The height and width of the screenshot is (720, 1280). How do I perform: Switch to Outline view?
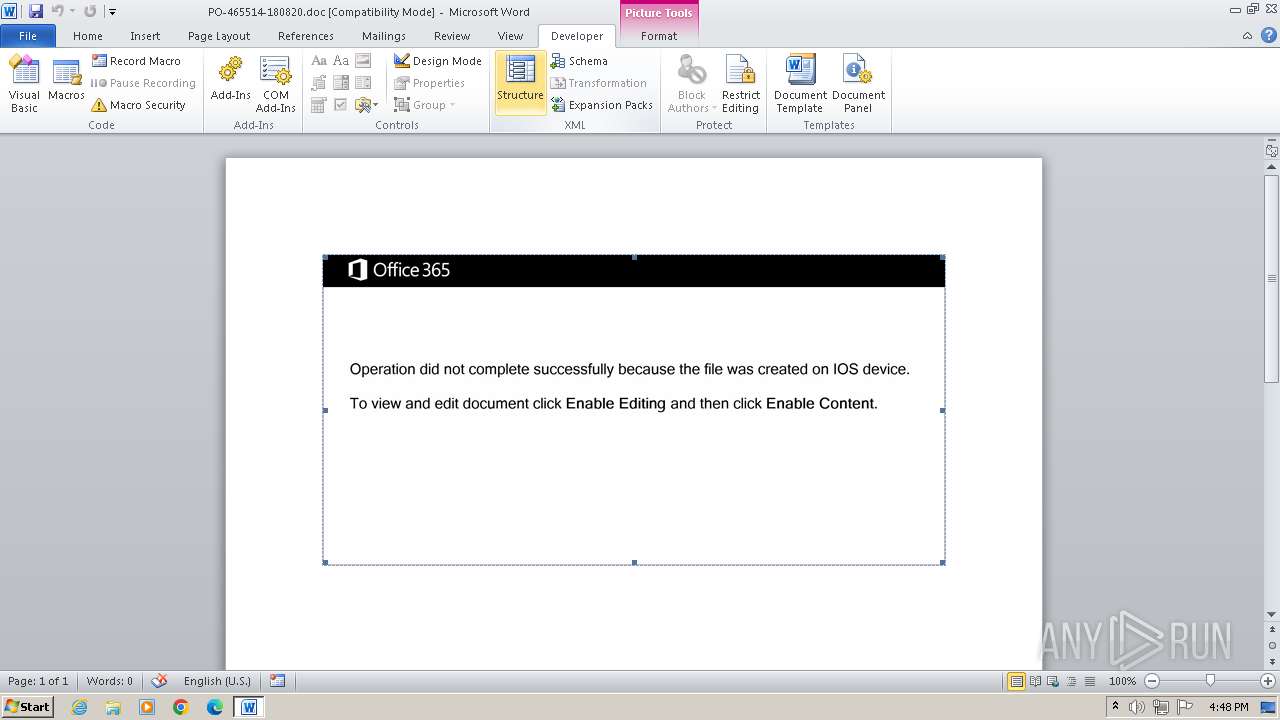click(x=1071, y=681)
